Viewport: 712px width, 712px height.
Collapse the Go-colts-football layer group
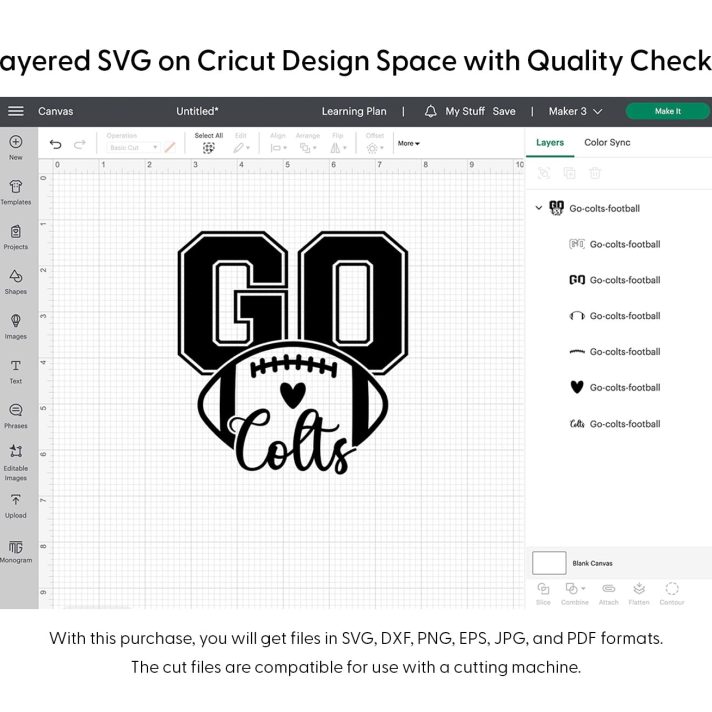[x=539, y=208]
